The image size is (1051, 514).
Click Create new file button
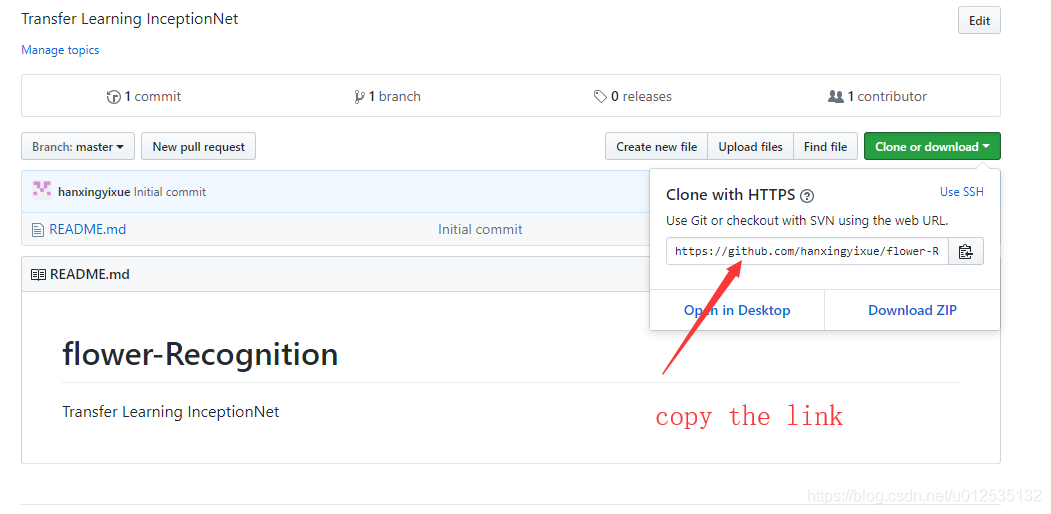tap(656, 146)
